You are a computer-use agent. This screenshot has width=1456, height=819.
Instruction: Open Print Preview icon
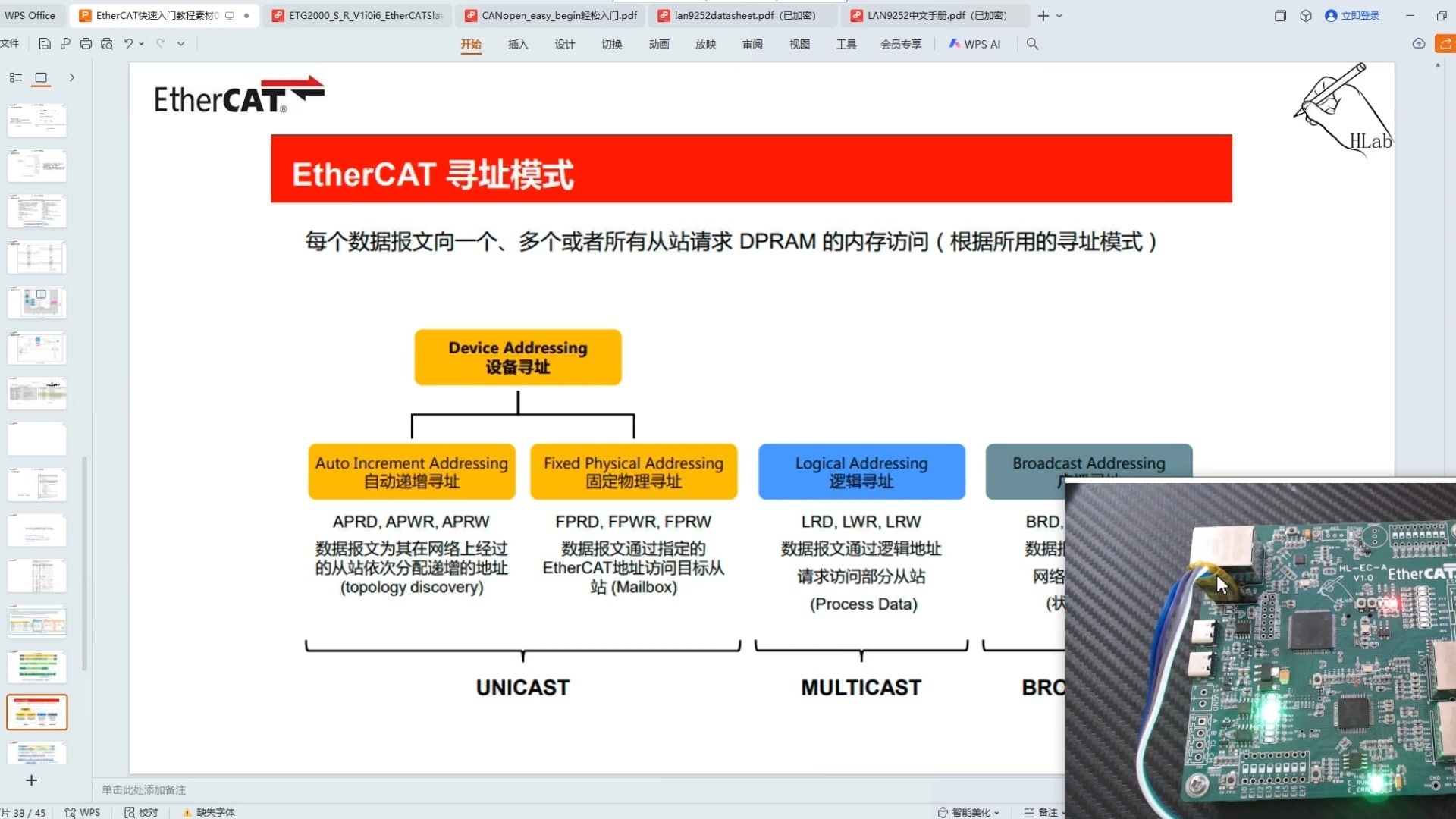click(107, 44)
